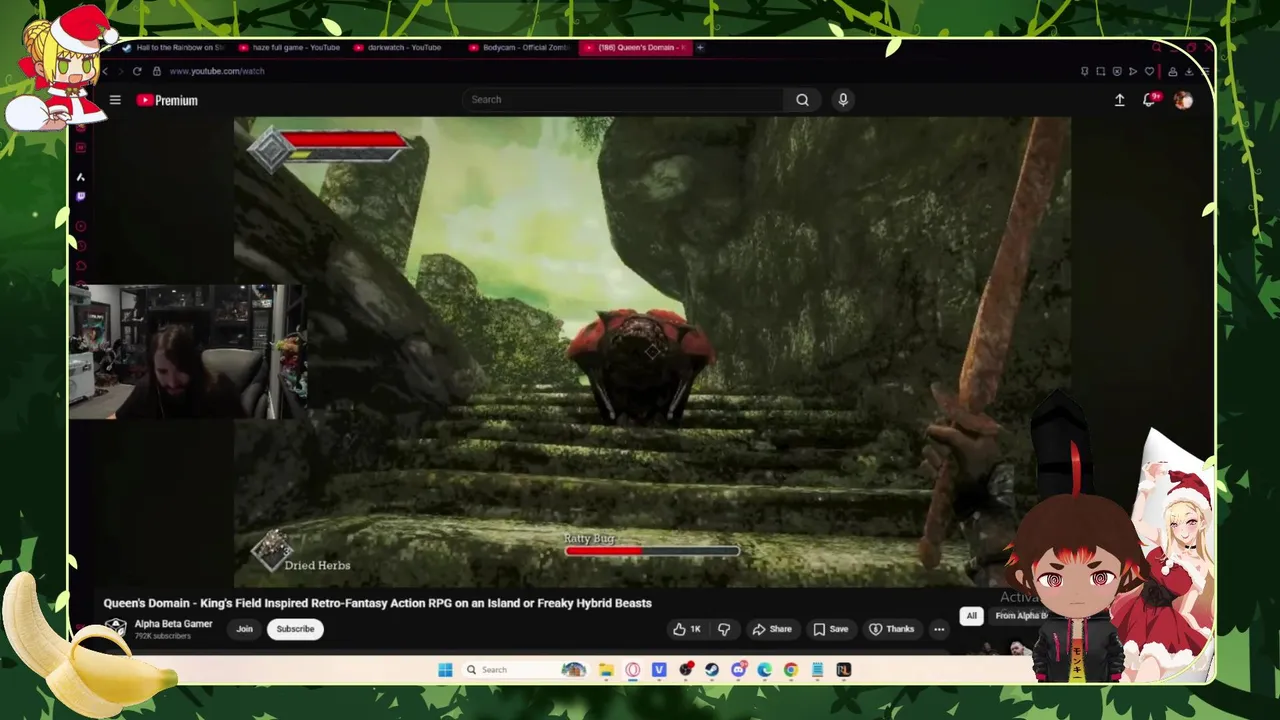Screen dimensions: 1280x720
Task: Open File Explorer from the taskbar
Action: pos(606,670)
